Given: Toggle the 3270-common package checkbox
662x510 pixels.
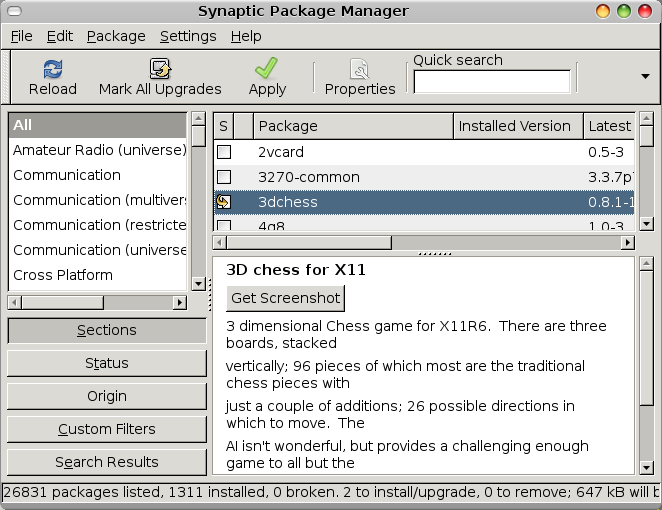Looking at the screenshot, I should tap(224, 177).
